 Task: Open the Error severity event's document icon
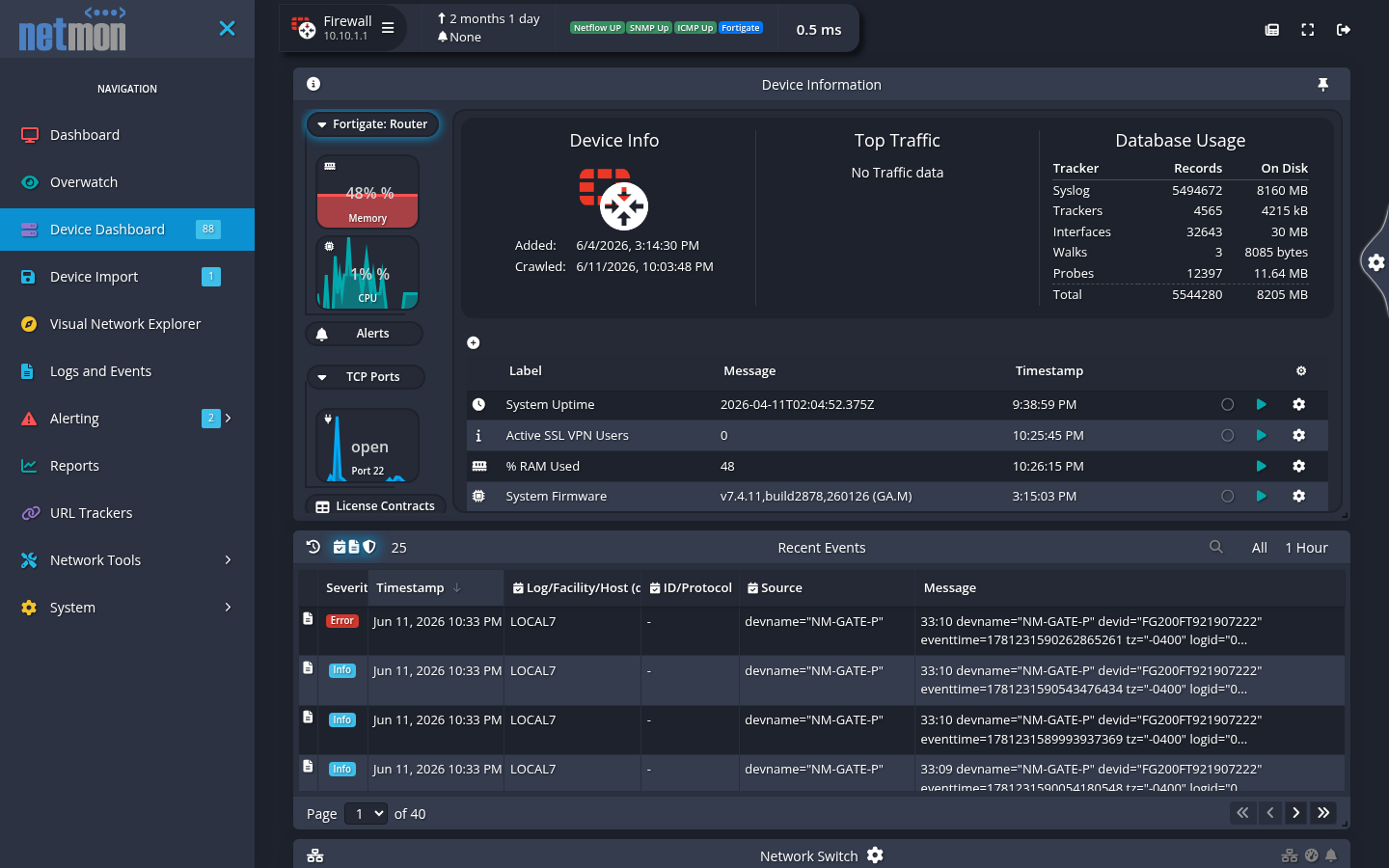[x=308, y=618]
